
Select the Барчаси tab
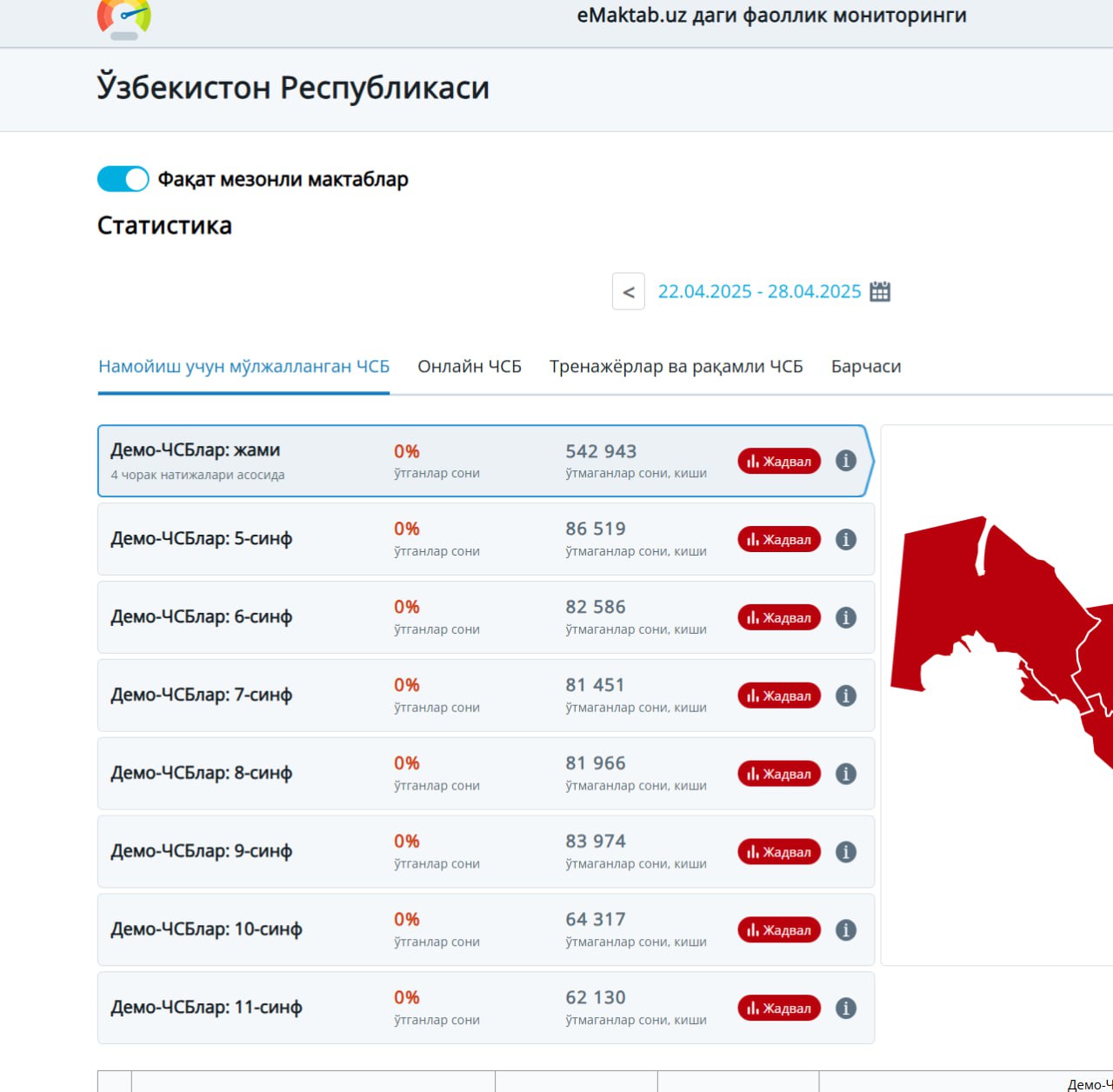(x=866, y=367)
